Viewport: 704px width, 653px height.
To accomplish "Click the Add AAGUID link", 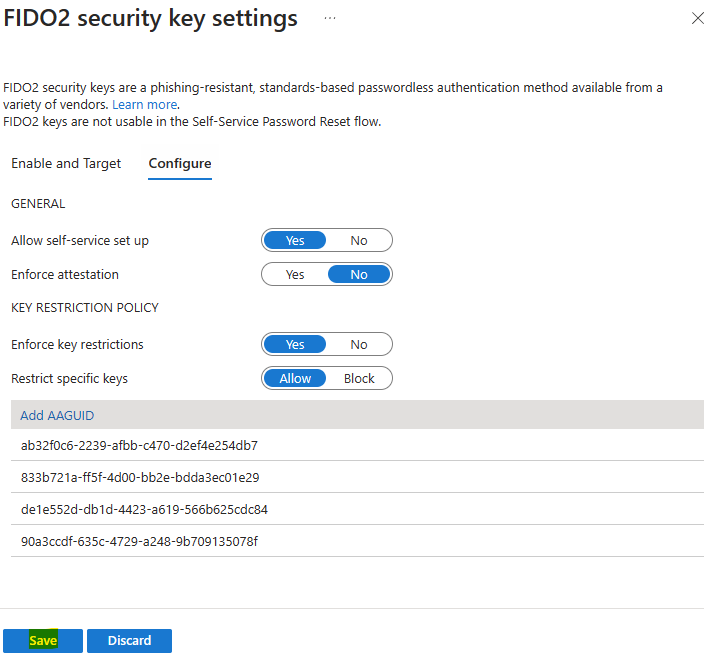I will pos(57,415).
